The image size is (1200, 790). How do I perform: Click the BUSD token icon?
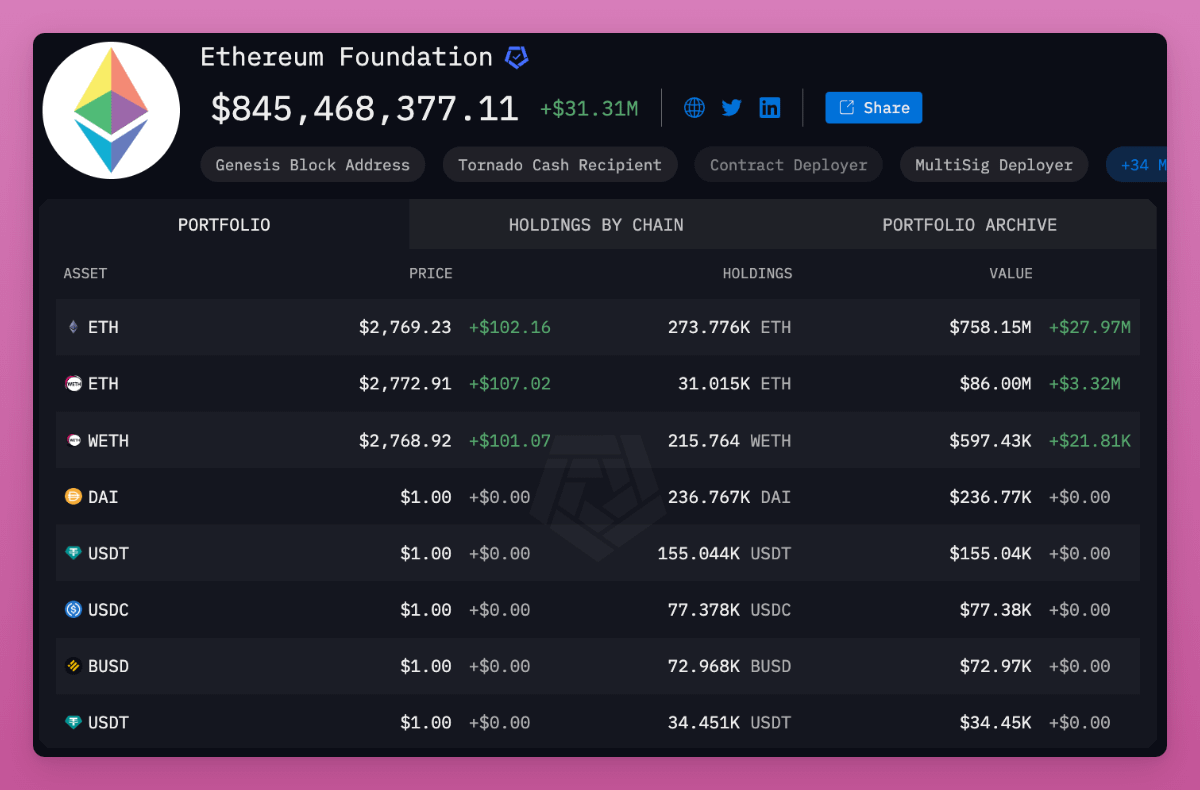coord(73,666)
